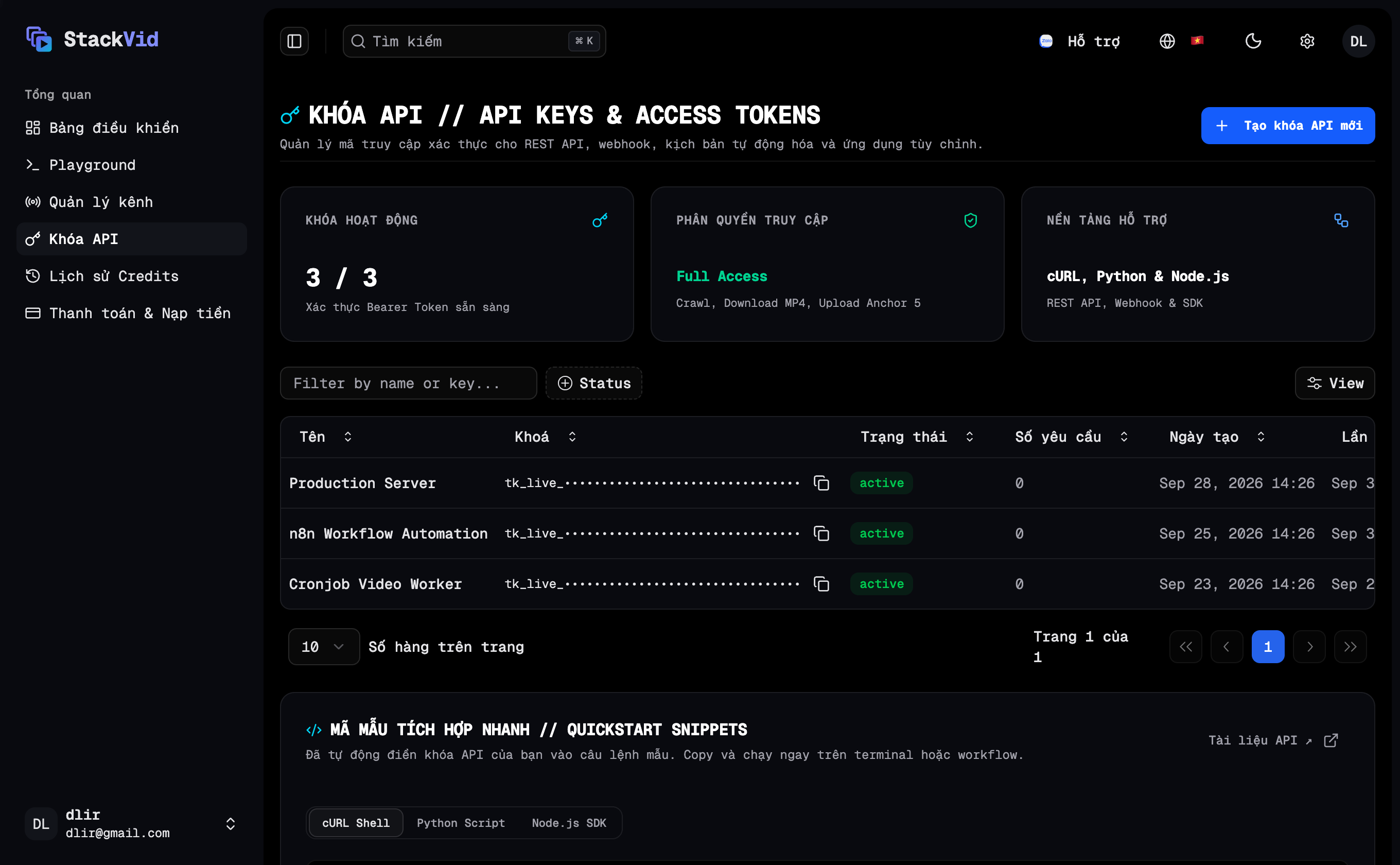Click n8n Workflow Automation row name
This screenshot has height=865, width=1400.
tap(388, 533)
